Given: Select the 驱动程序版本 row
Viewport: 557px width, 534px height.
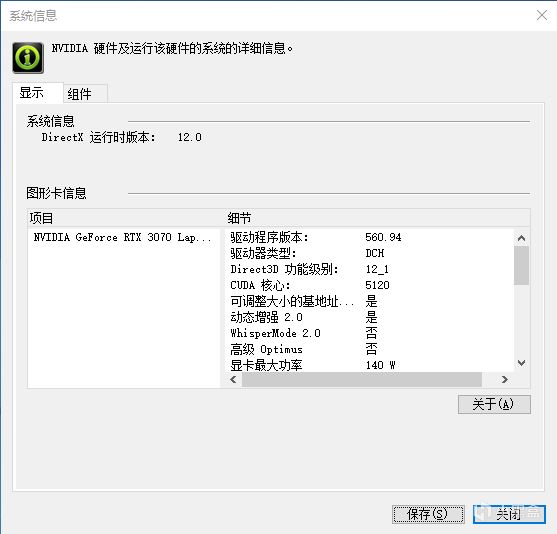Looking at the screenshot, I should (369, 237).
